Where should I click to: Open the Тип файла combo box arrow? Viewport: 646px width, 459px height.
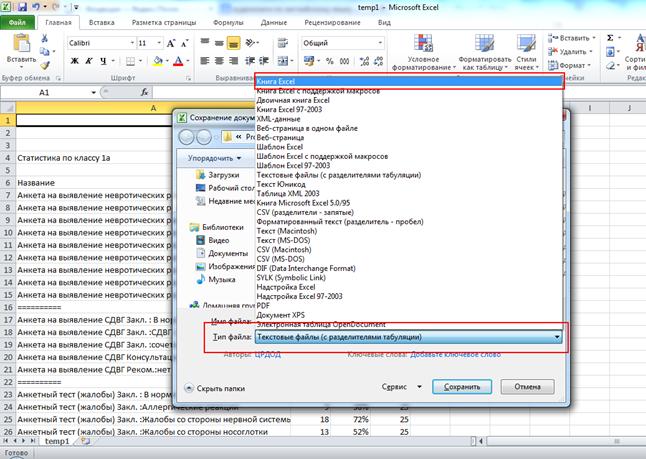(554, 338)
